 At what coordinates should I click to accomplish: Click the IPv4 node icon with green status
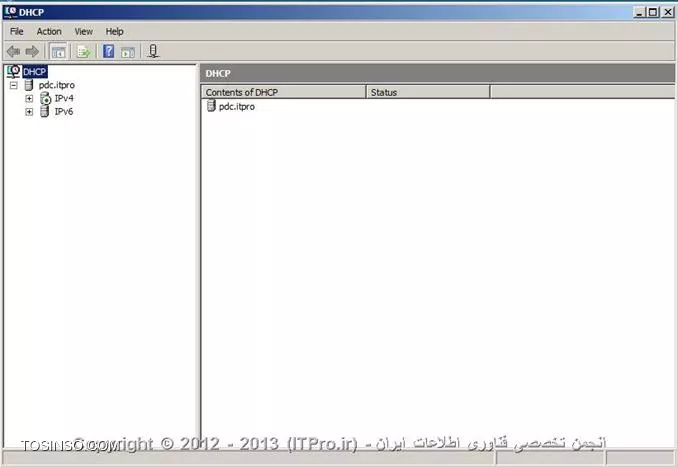click(x=45, y=99)
